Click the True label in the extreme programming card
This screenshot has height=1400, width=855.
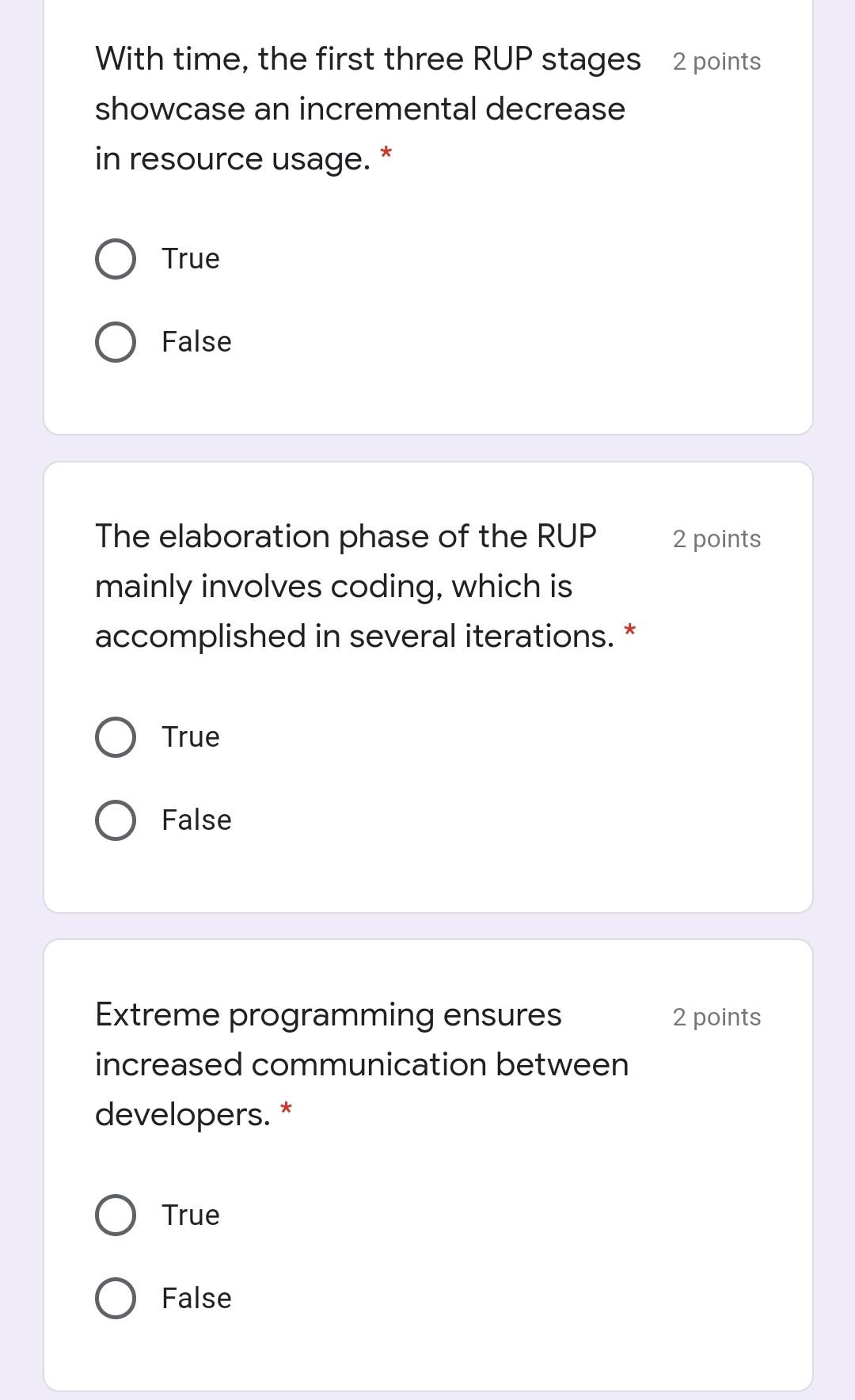point(190,1214)
